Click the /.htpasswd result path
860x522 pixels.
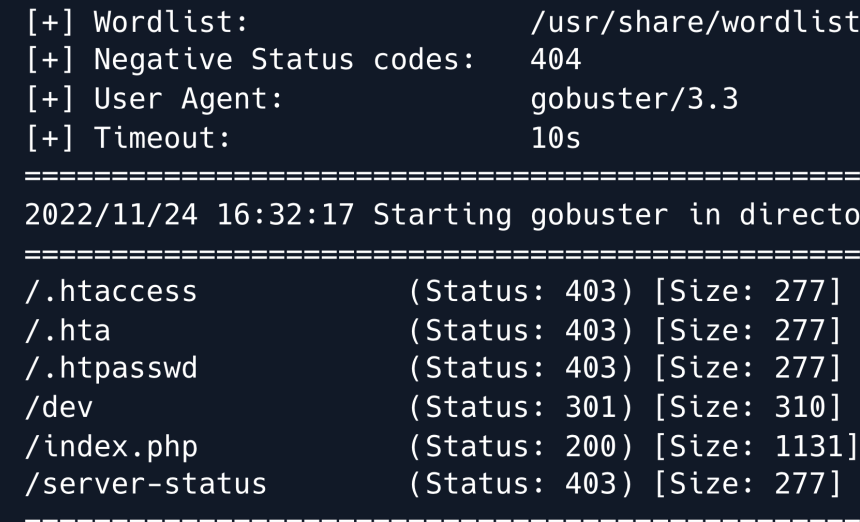[110, 368]
